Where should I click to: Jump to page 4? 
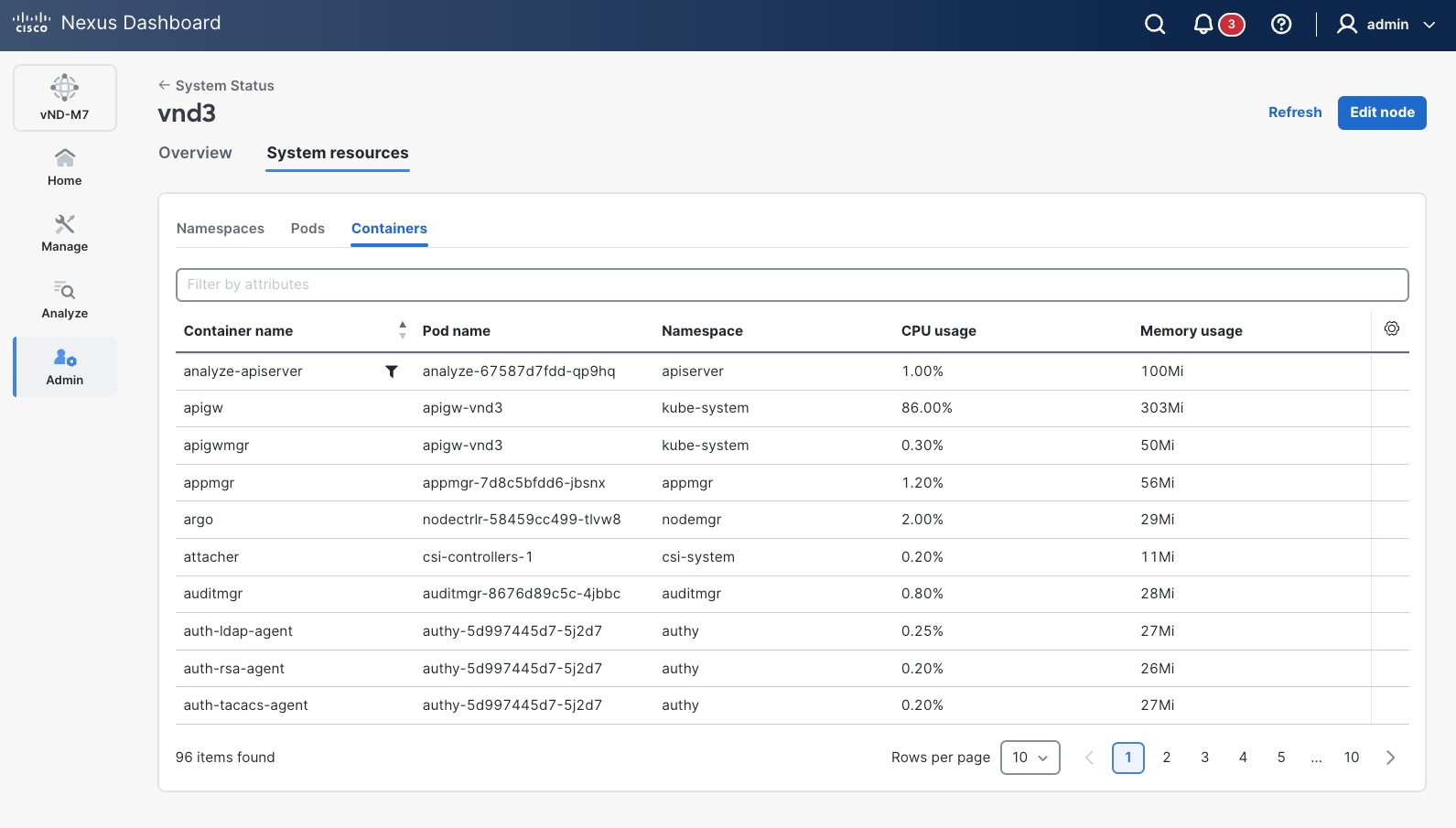coord(1243,758)
